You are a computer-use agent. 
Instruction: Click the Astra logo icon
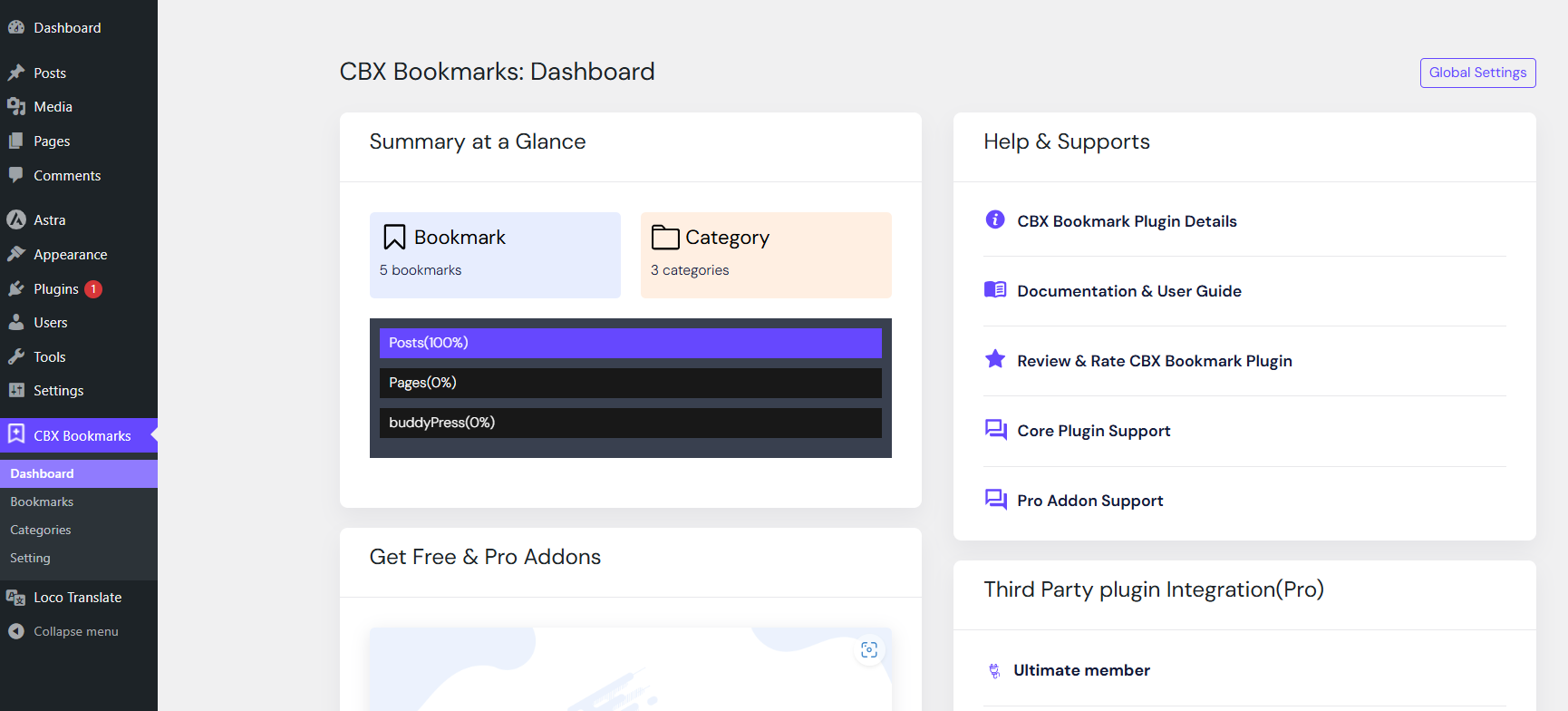16,219
